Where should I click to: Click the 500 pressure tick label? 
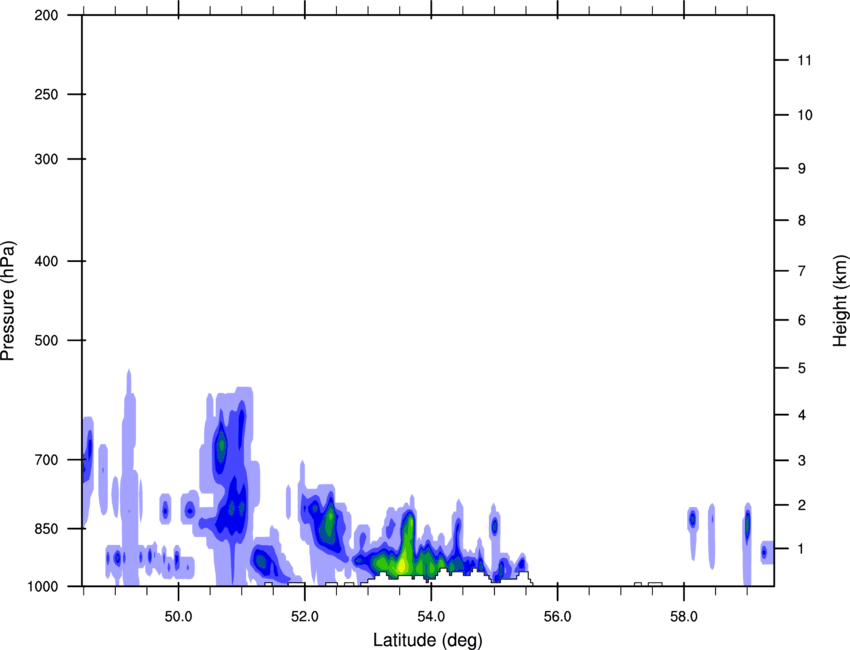click(46, 340)
